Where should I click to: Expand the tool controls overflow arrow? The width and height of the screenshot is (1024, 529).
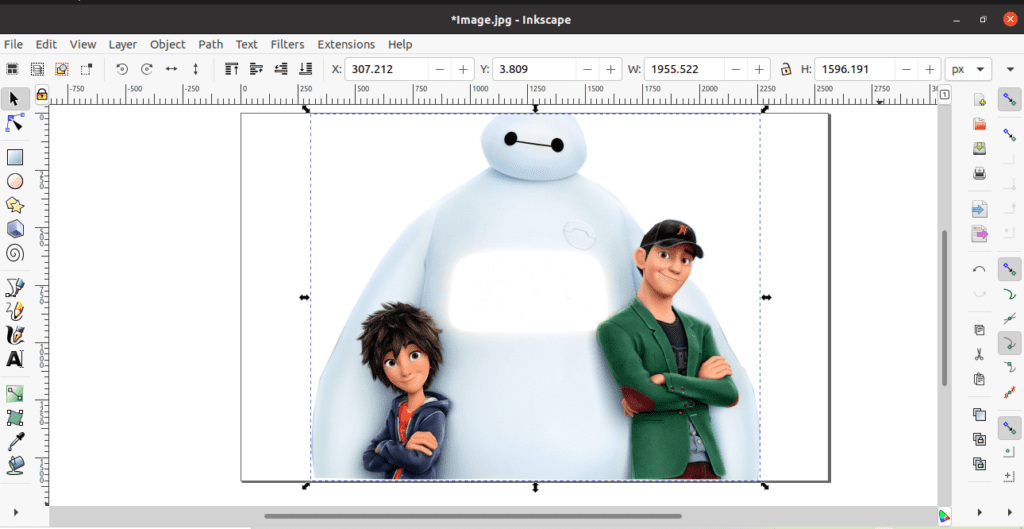tap(1010, 69)
